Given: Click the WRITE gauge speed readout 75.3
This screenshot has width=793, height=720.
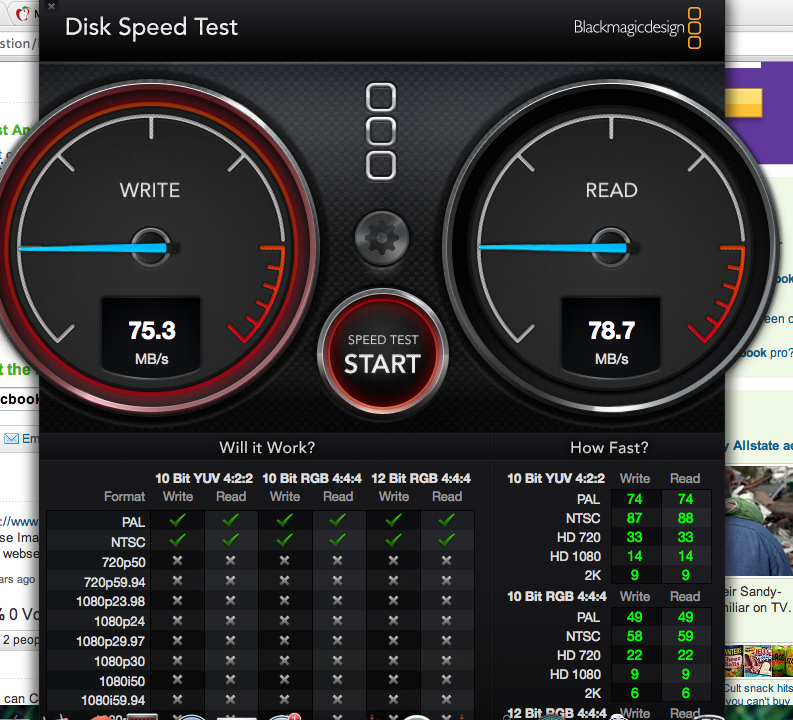Looking at the screenshot, I should (x=152, y=330).
